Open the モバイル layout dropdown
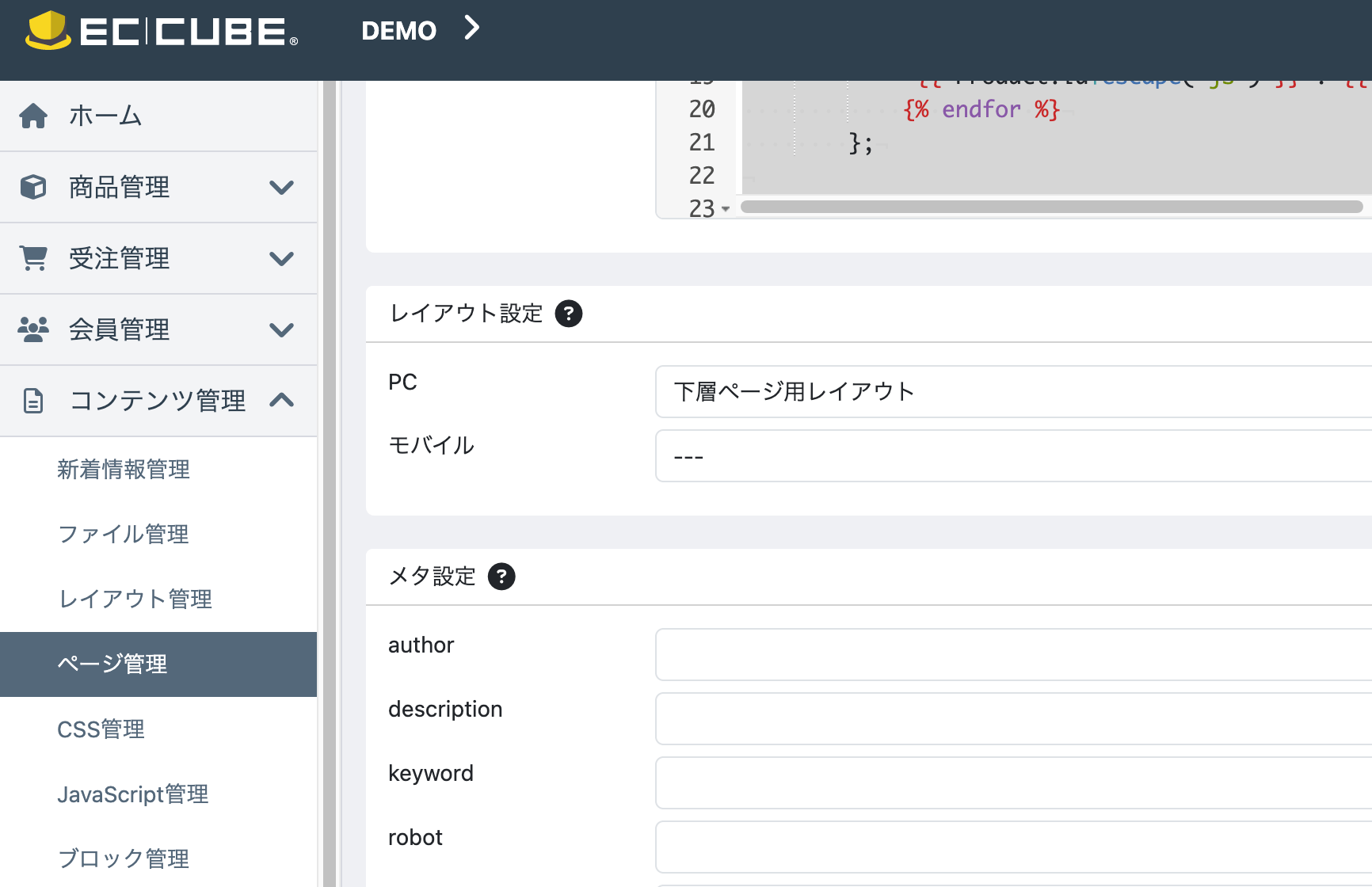This screenshot has height=887, width=1372. [1013, 455]
